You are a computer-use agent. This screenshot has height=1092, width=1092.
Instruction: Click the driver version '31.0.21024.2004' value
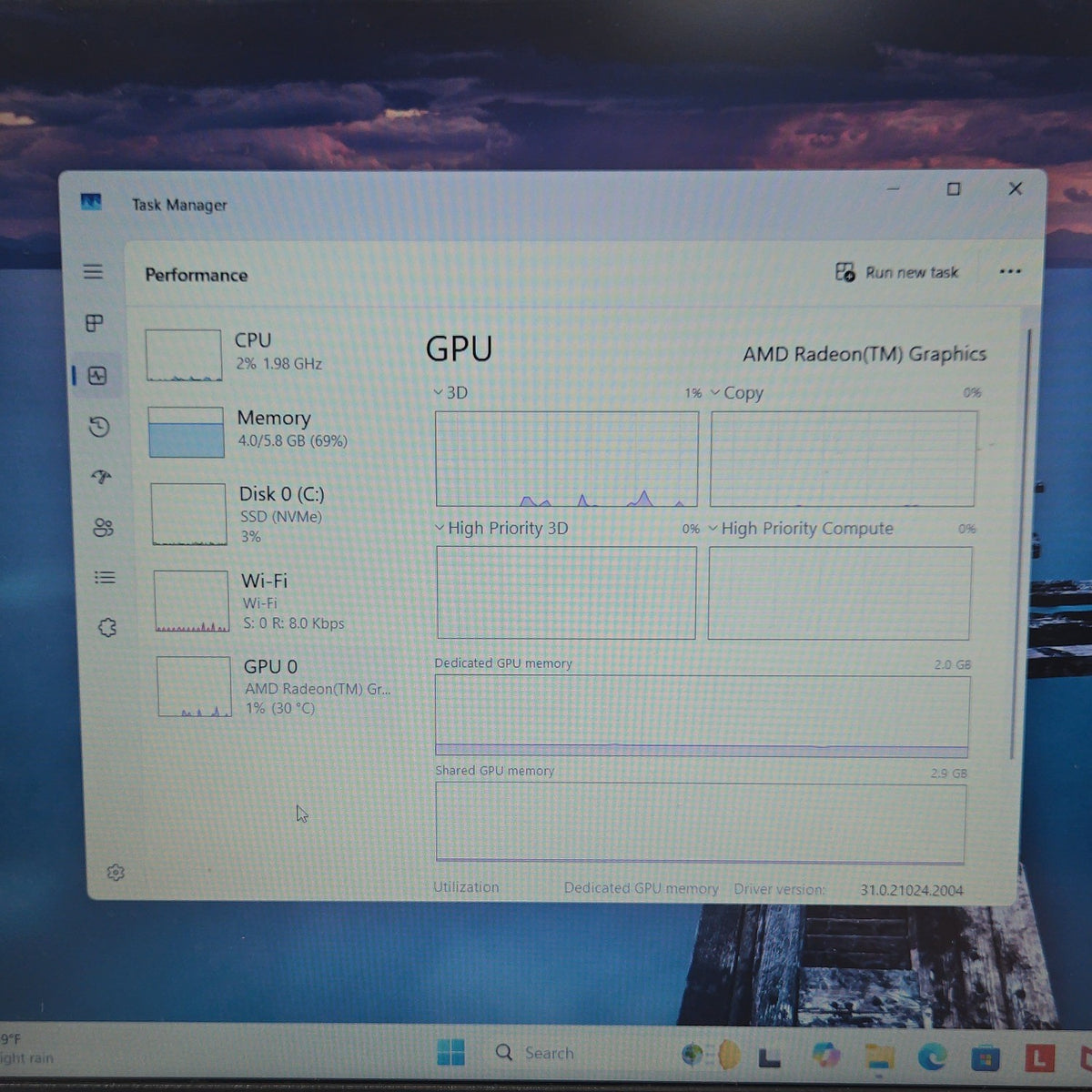click(912, 890)
